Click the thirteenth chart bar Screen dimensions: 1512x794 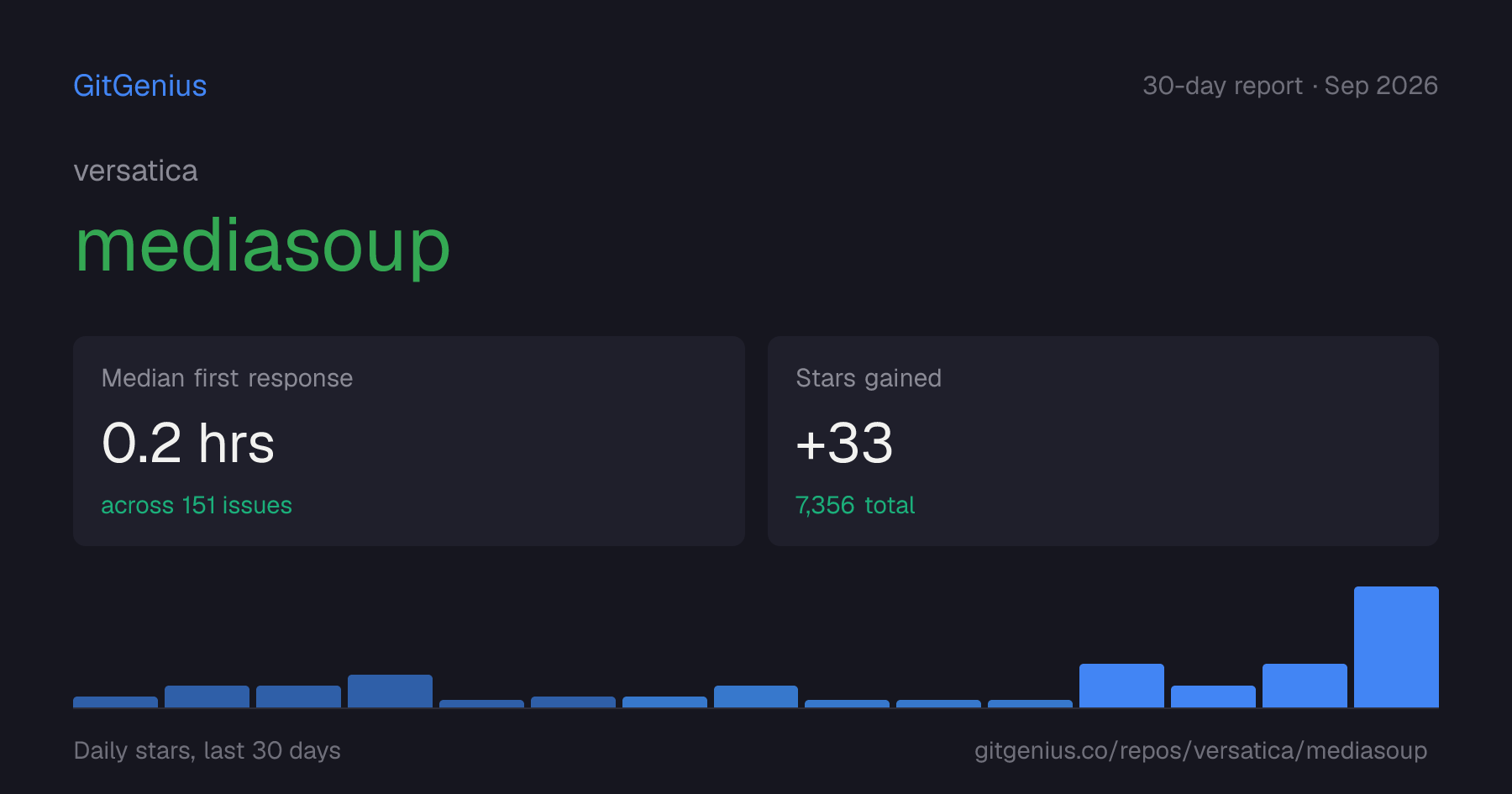(x=1213, y=697)
